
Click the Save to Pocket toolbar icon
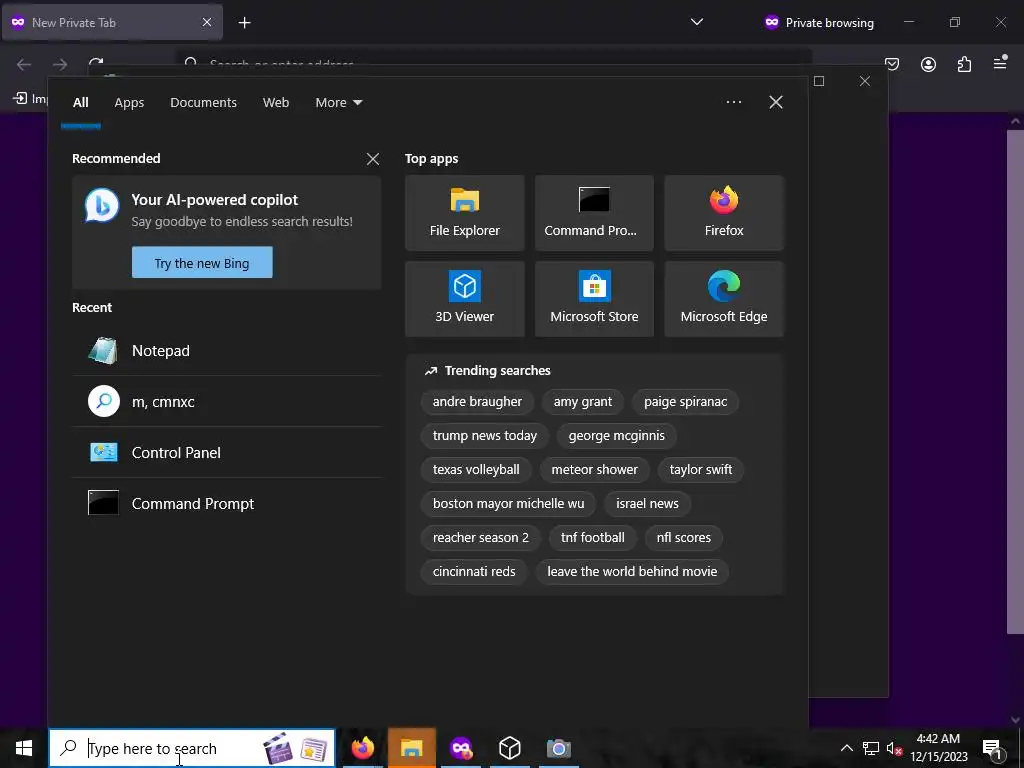pyautogui.click(x=892, y=64)
